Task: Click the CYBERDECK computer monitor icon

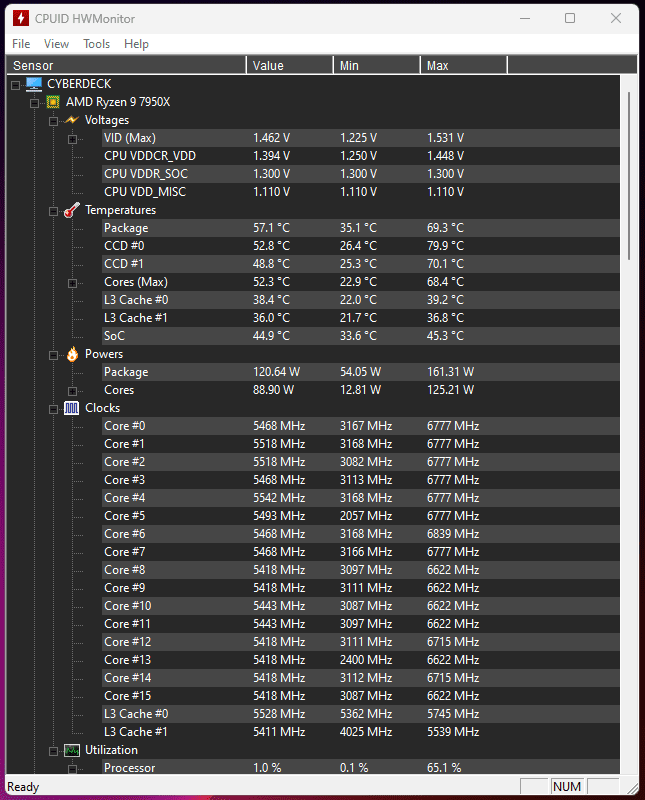Action: [x=34, y=84]
